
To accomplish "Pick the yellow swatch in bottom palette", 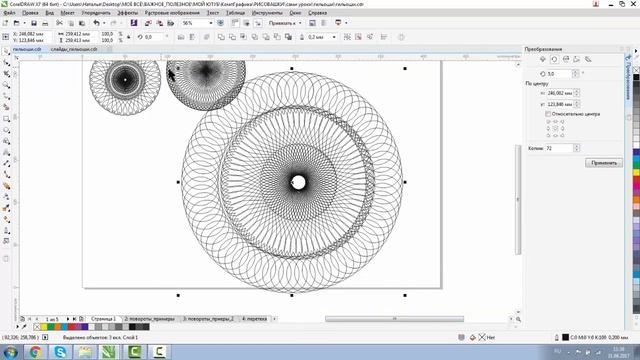I will coord(44,327).
